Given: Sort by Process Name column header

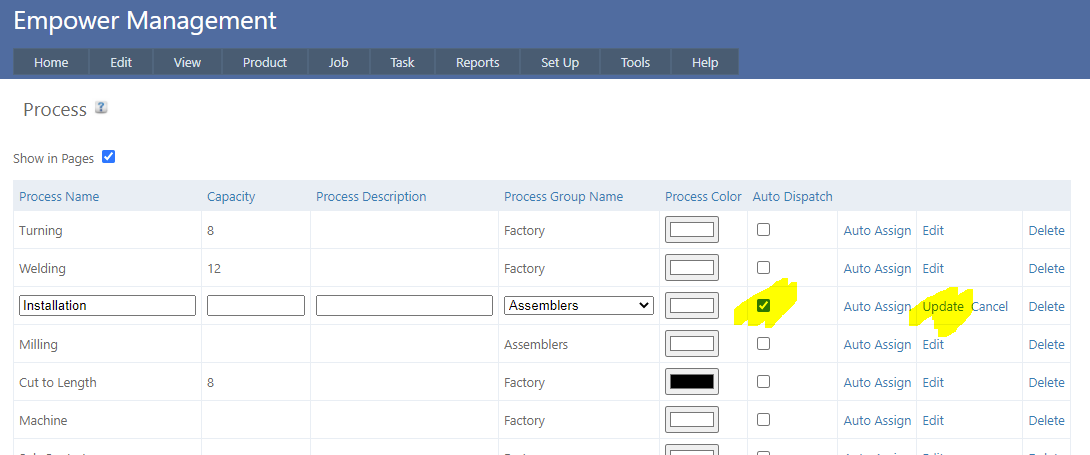Looking at the screenshot, I should pyautogui.click(x=59, y=197).
